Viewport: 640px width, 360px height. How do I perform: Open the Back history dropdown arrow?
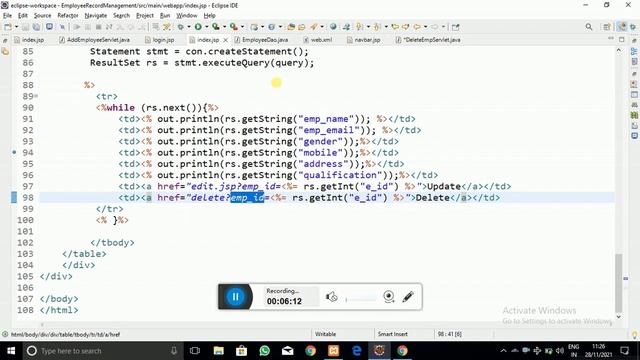[425, 27]
